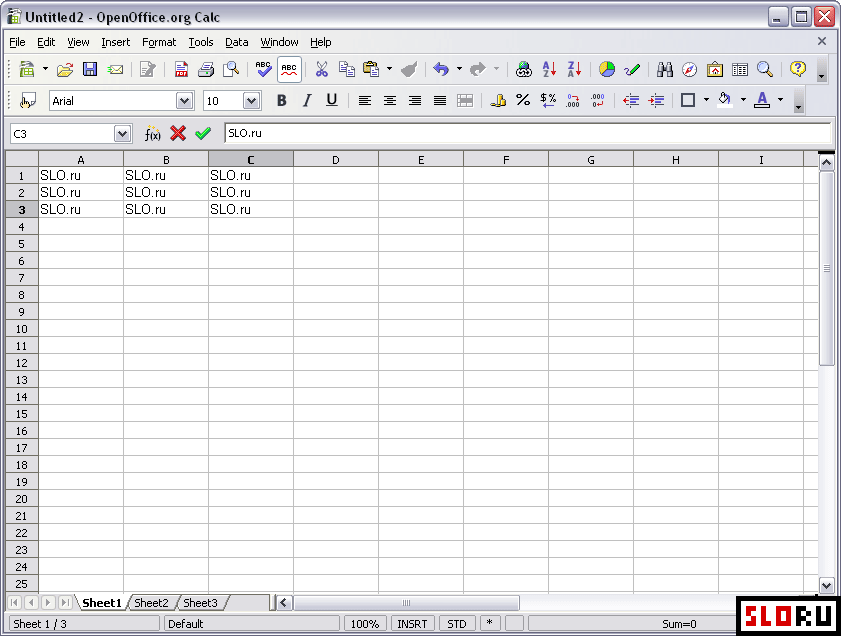Open the Background Color dropdown arrow
Image resolution: width=841 pixels, height=636 pixels.
[x=743, y=100]
